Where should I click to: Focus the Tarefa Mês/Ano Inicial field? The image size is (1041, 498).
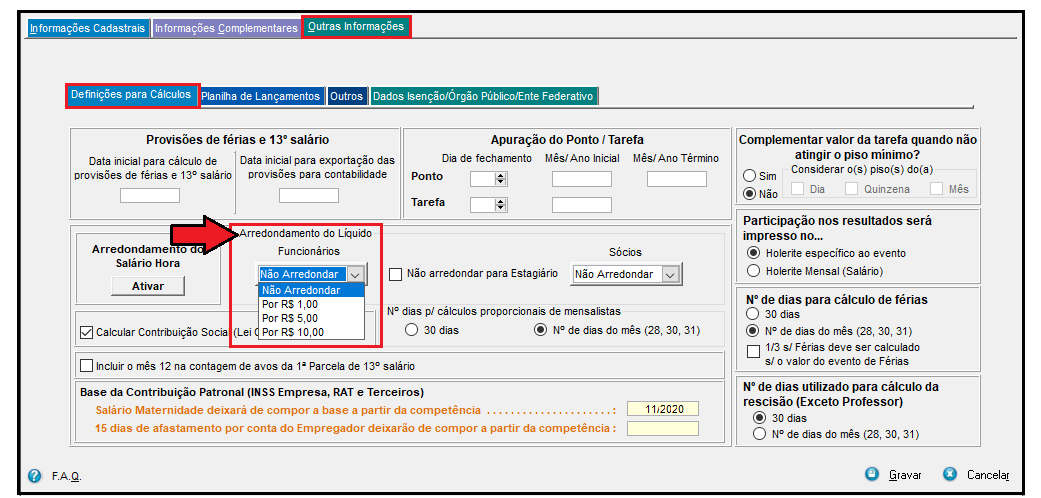[x=582, y=205]
